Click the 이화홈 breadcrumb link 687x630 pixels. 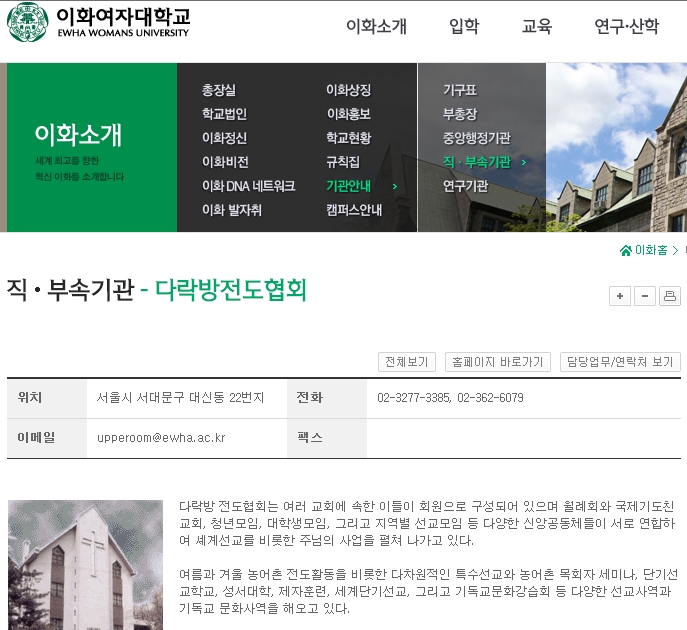[651, 251]
